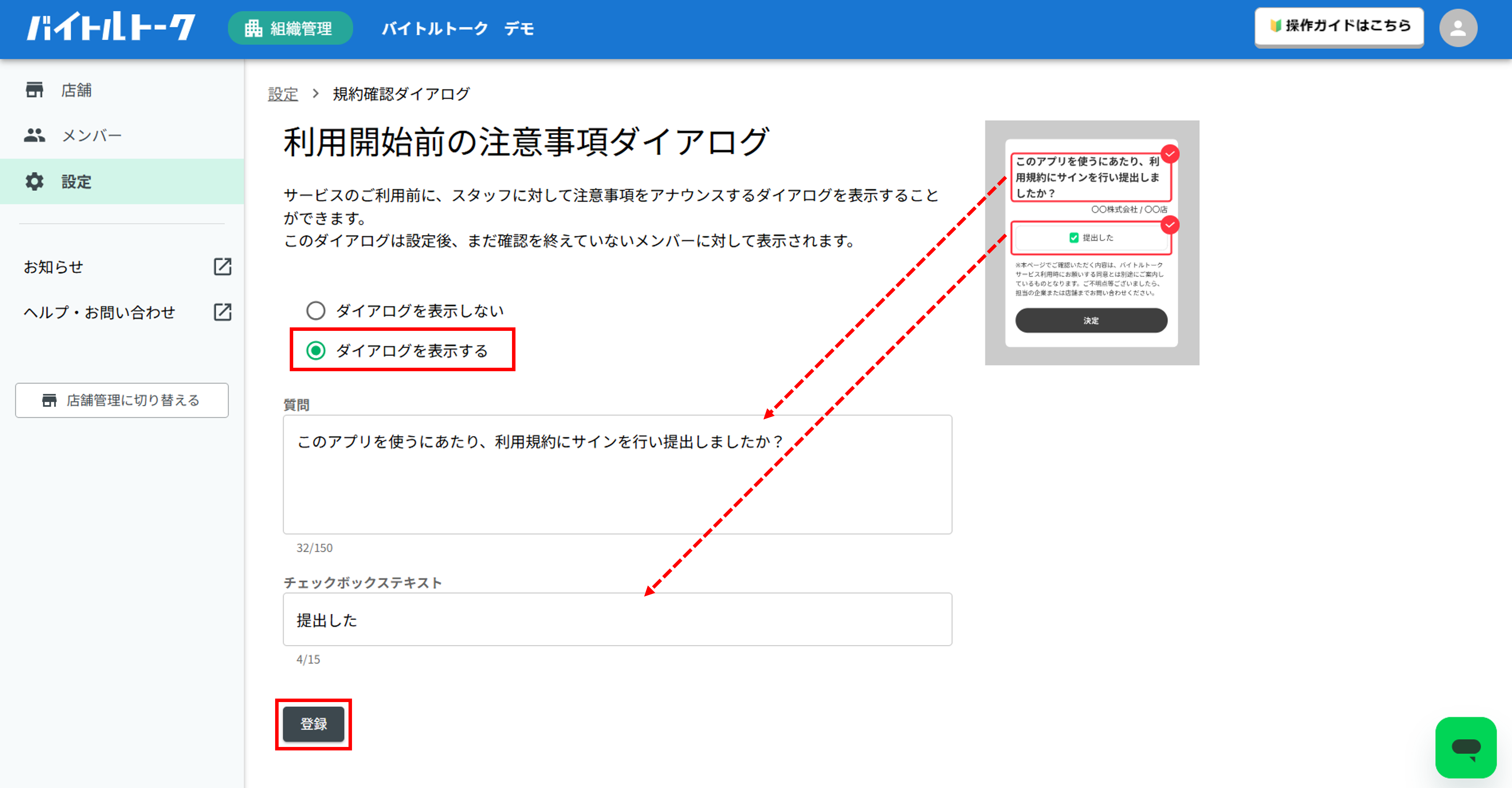Focus the チェックボックステキスト input field
This screenshot has height=788, width=1512.
tap(617, 620)
